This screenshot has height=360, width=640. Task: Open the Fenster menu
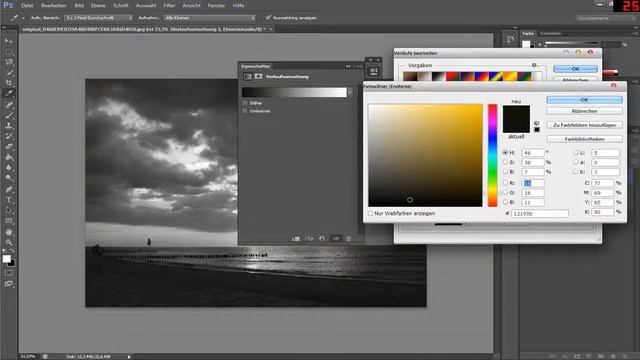216,6
